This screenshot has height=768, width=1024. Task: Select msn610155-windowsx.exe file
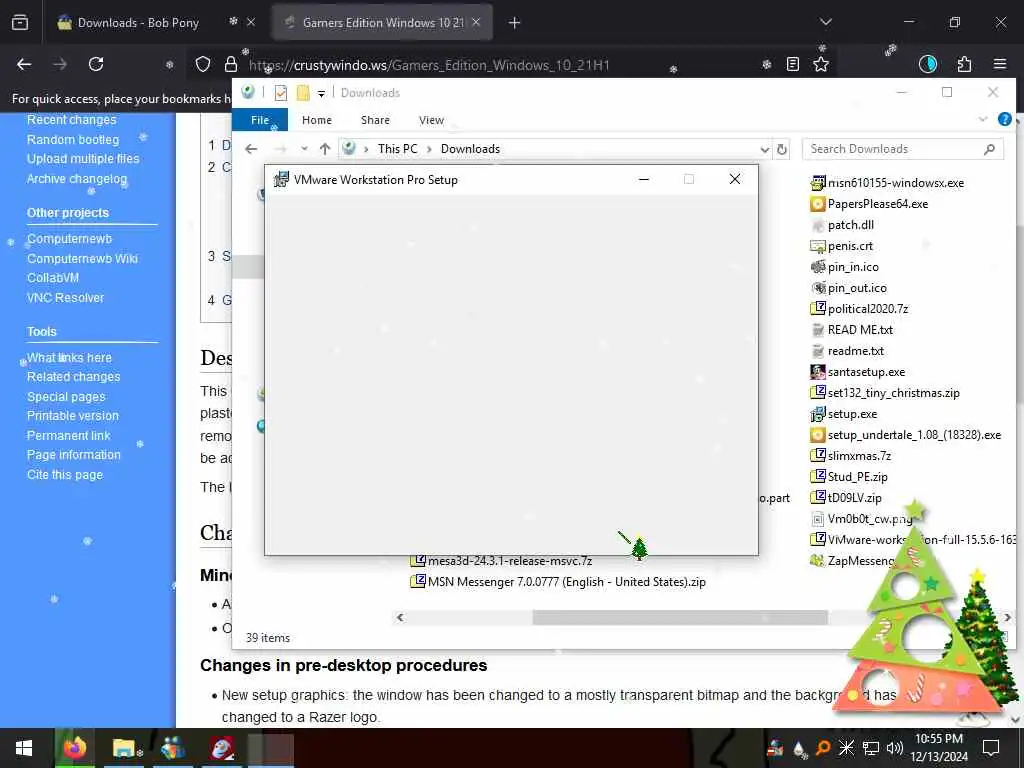[x=887, y=183]
